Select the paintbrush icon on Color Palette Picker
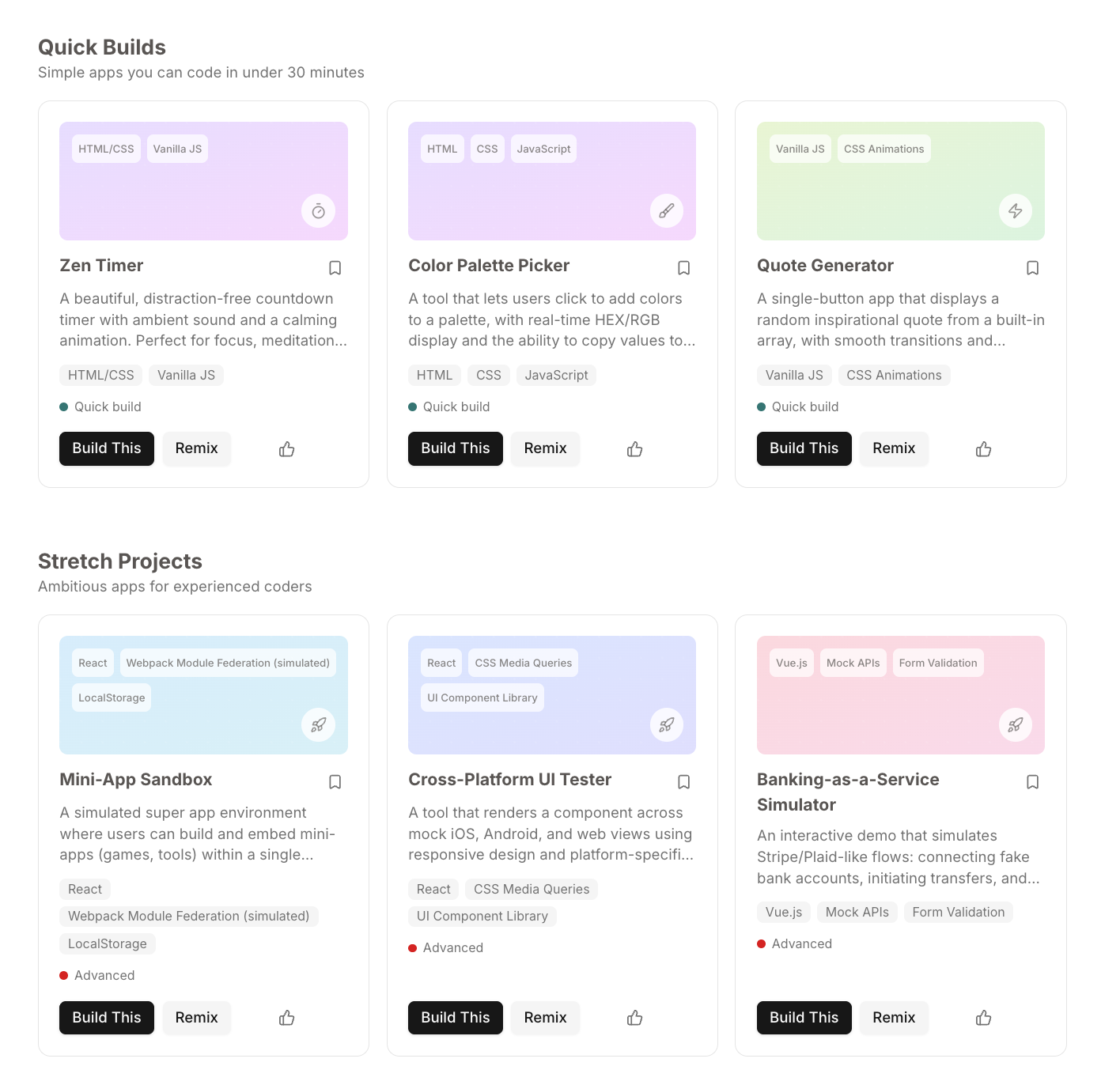 coord(667,211)
